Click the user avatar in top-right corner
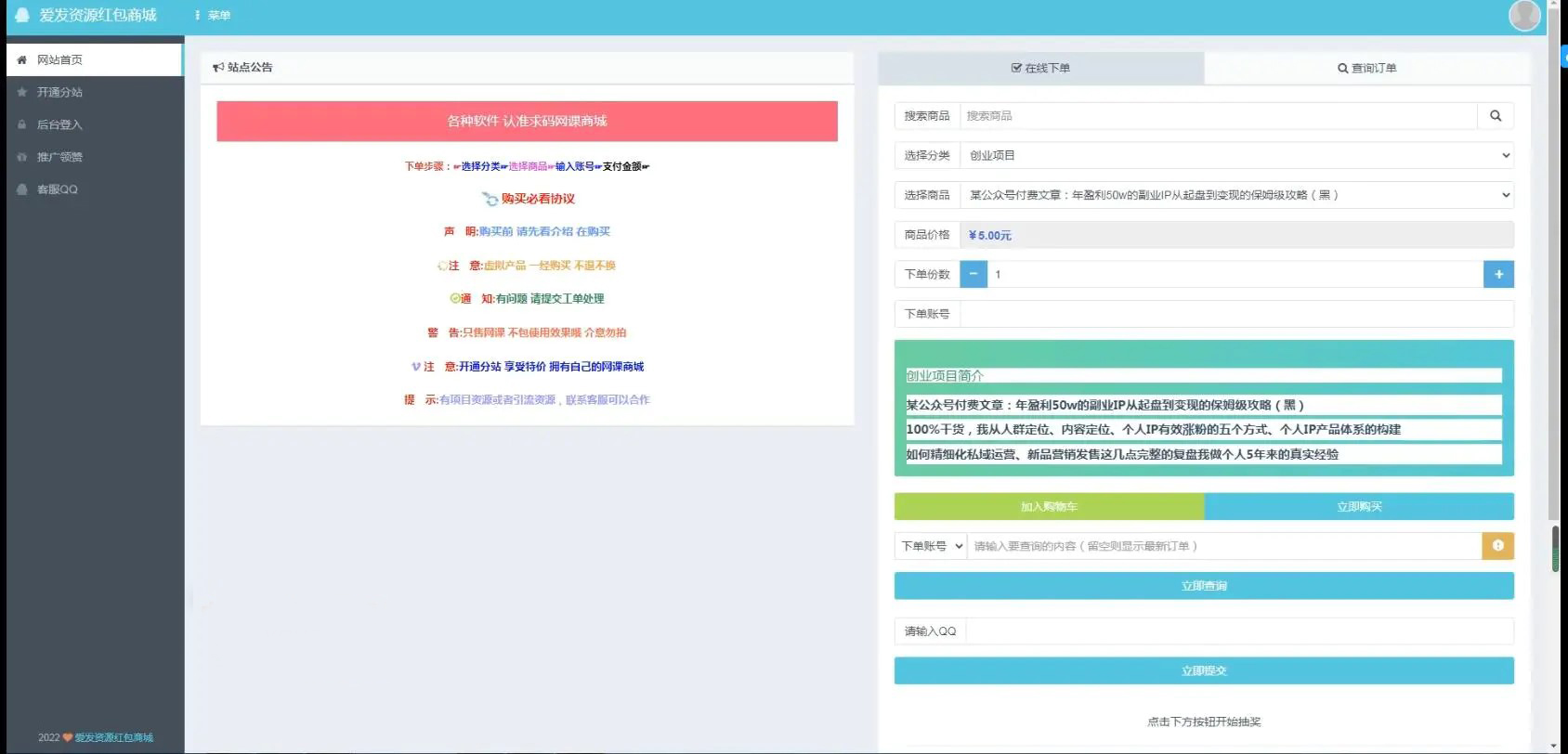Viewport: 1568px width, 754px height. [1524, 16]
